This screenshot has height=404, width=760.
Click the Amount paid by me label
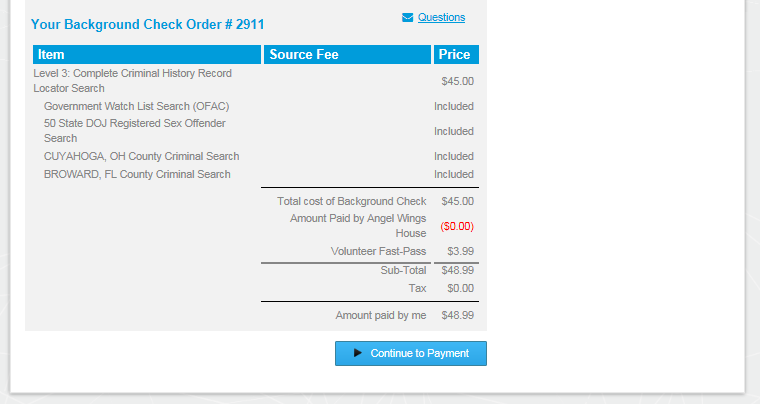point(380,315)
